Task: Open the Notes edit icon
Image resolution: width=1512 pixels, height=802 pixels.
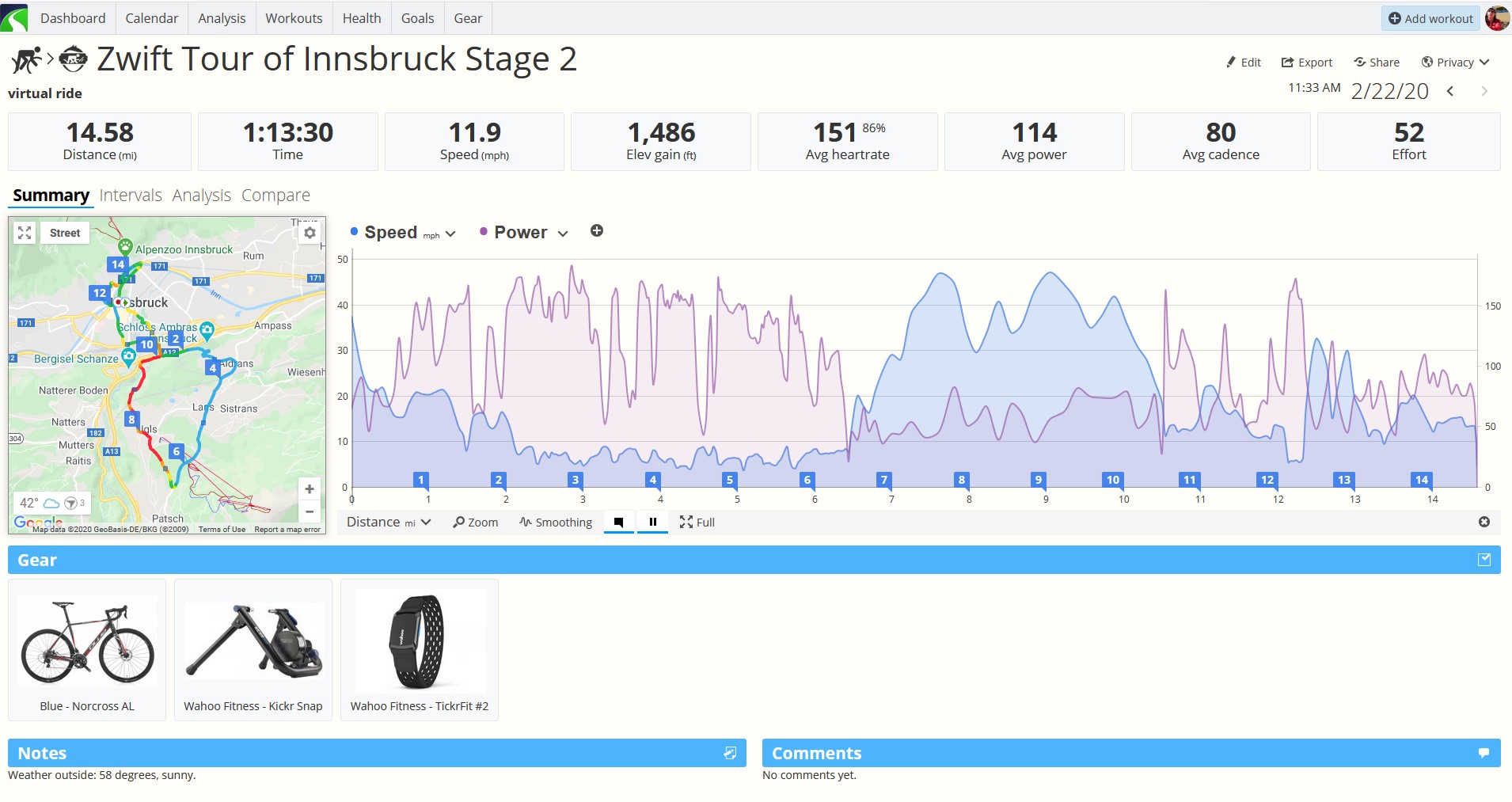Action: (x=730, y=753)
